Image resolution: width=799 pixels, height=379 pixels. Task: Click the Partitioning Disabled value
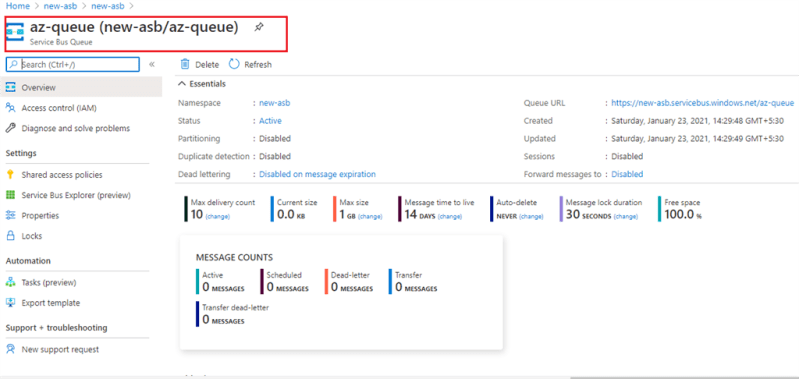tap(275, 139)
